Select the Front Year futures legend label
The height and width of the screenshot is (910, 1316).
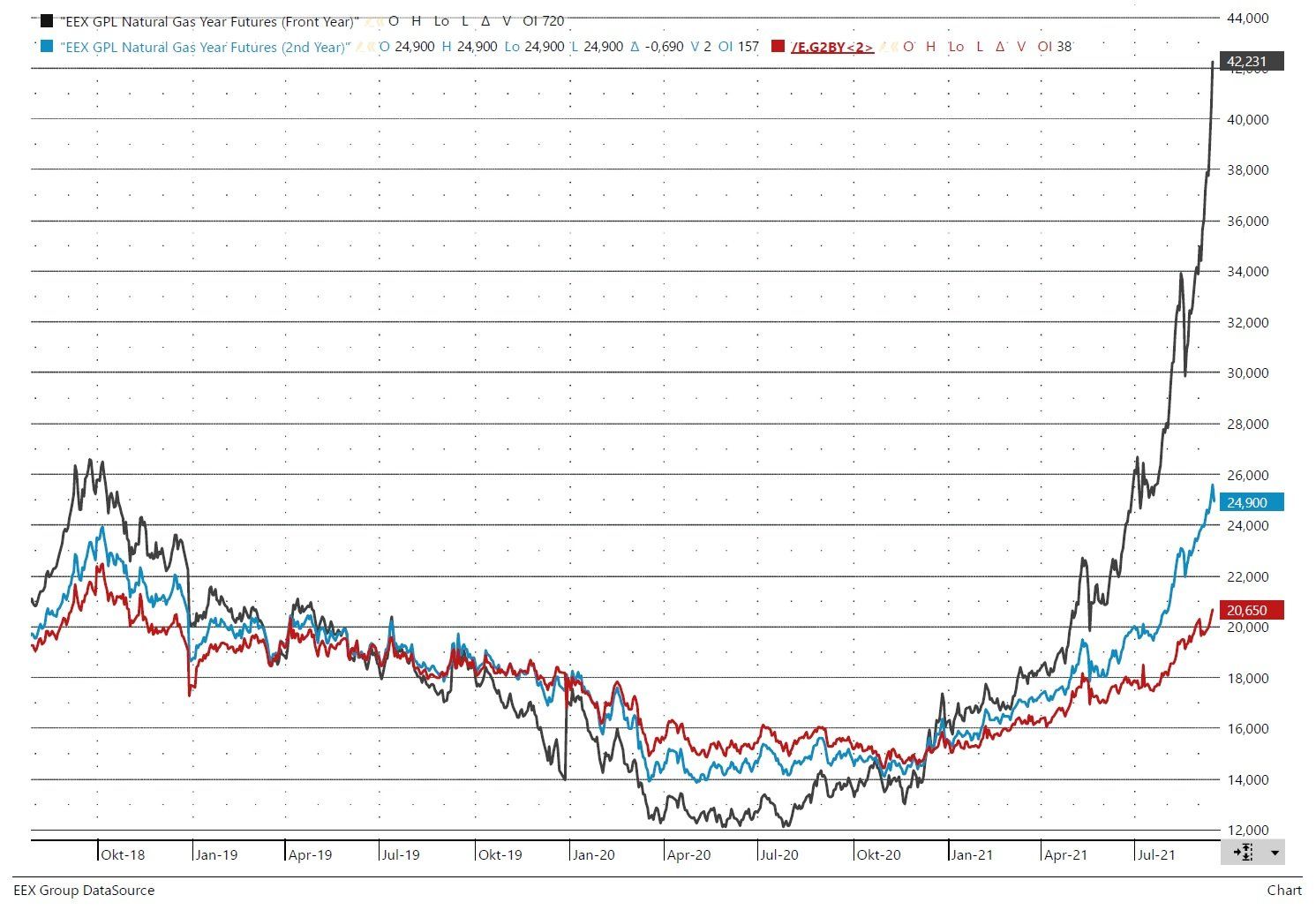[209, 21]
